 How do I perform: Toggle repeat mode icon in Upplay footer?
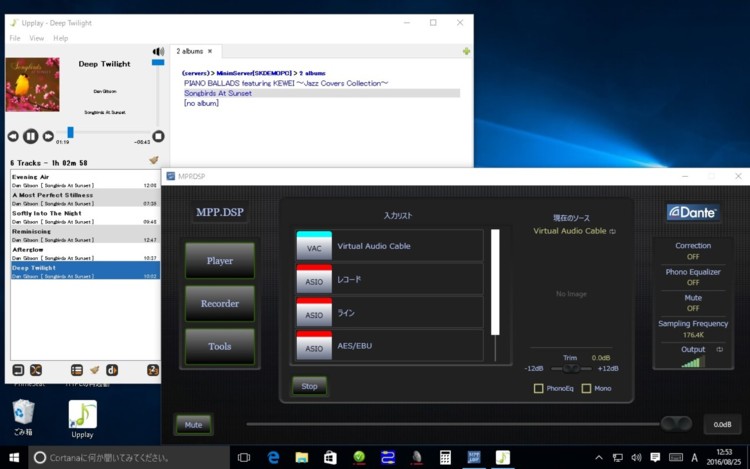pyautogui.click(x=18, y=370)
